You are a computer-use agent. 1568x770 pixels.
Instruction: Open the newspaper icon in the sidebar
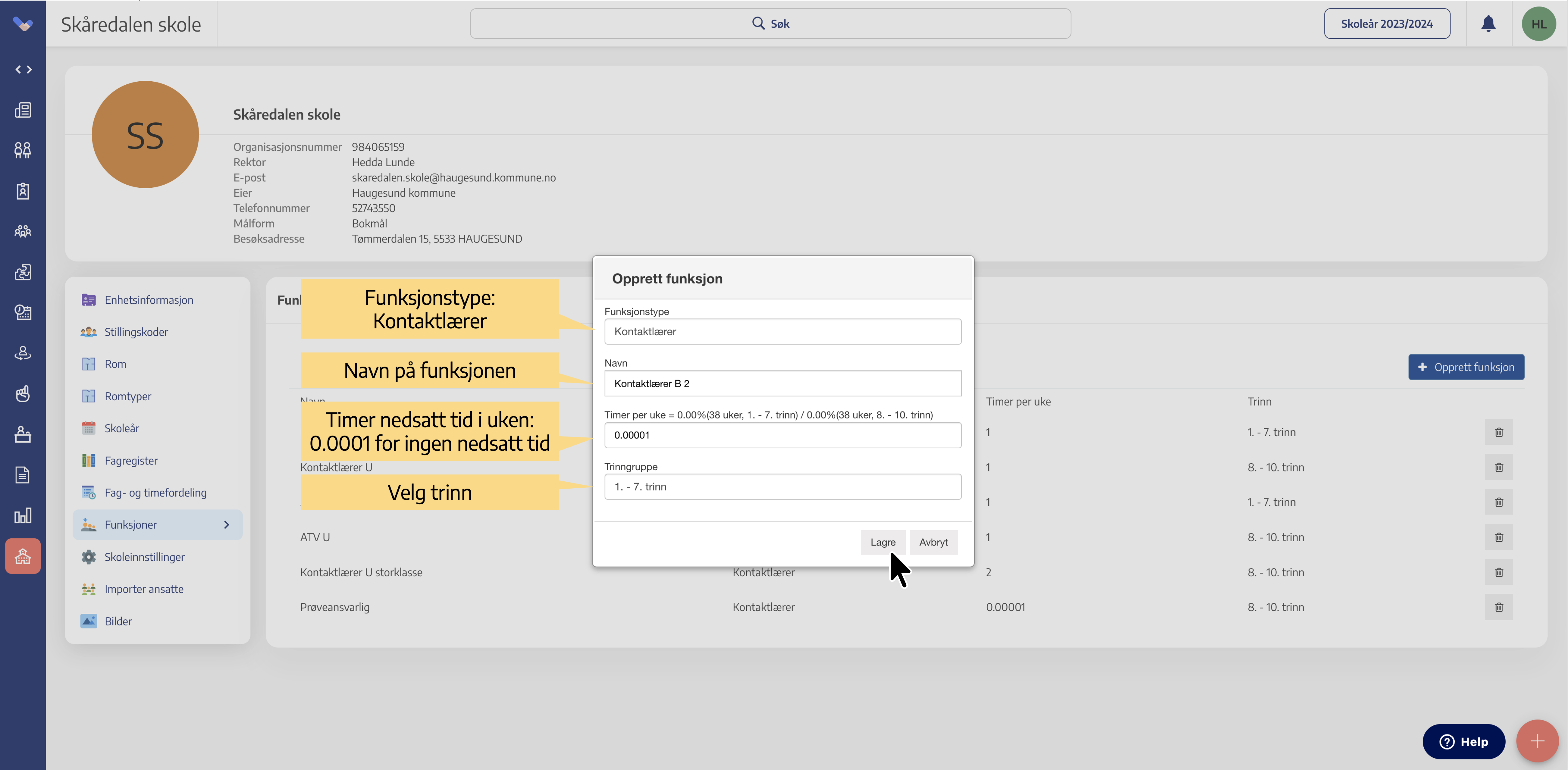click(23, 110)
